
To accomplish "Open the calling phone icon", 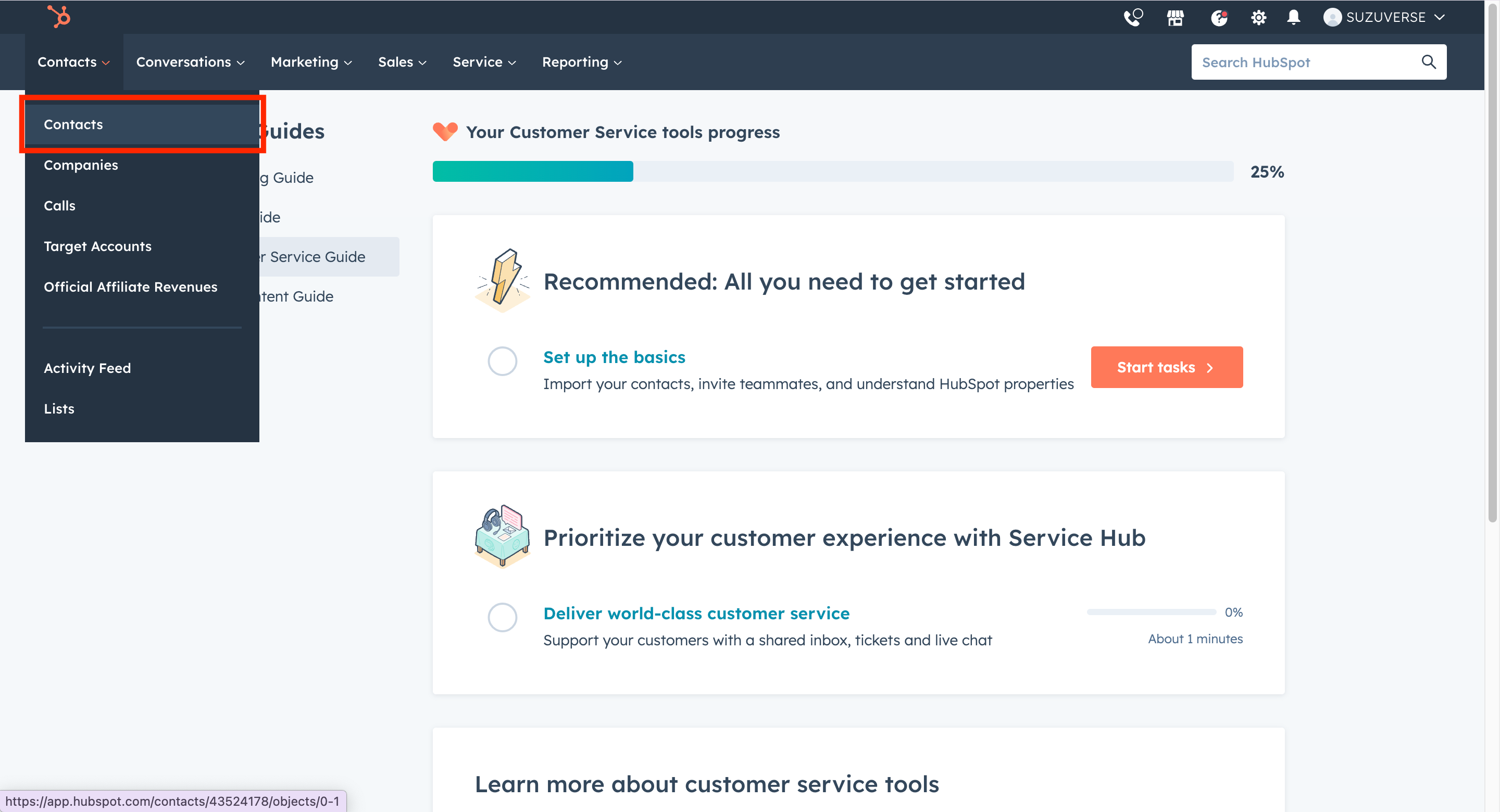I will (1133, 18).
